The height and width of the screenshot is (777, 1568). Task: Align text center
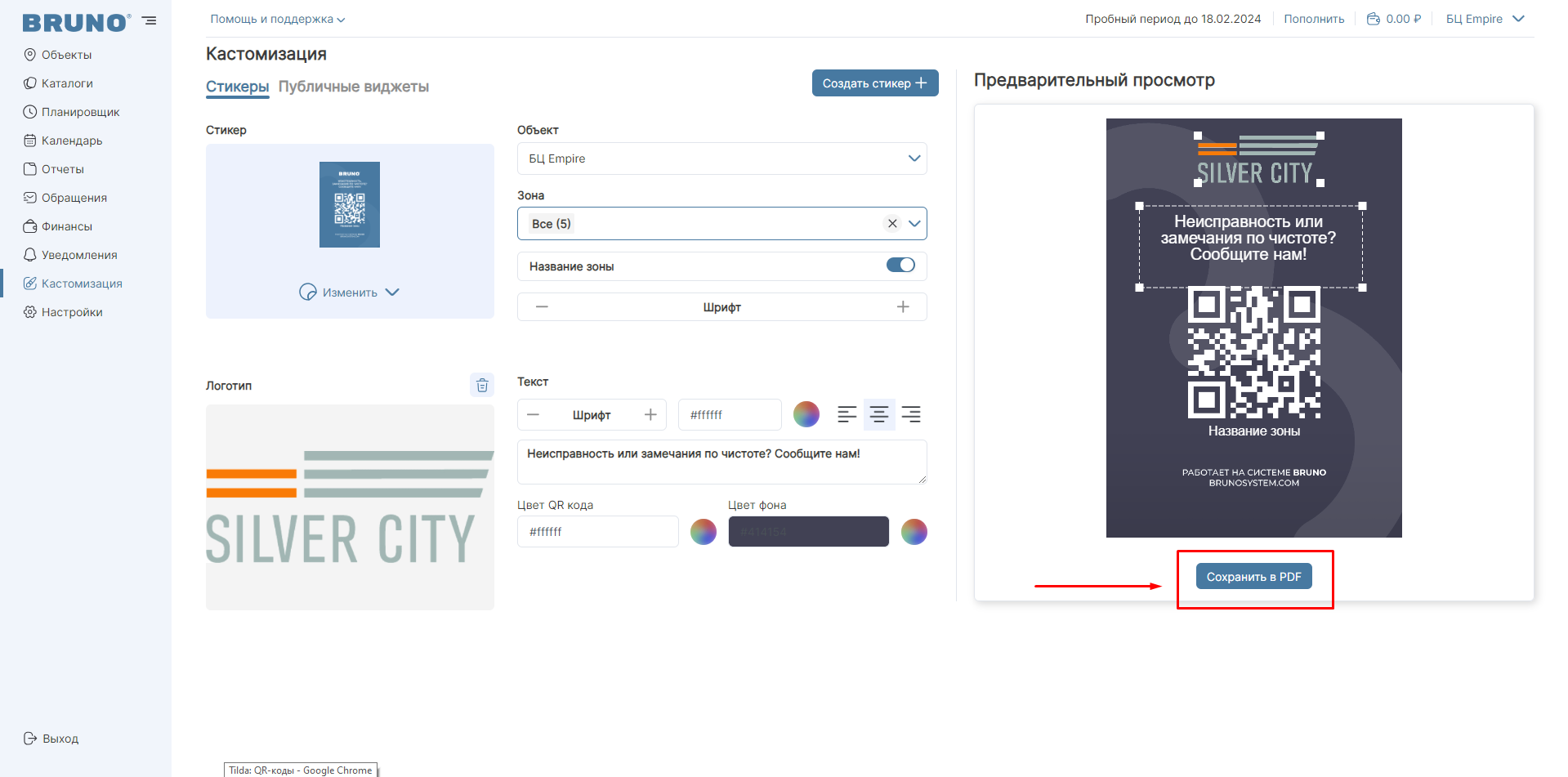pos(879,414)
